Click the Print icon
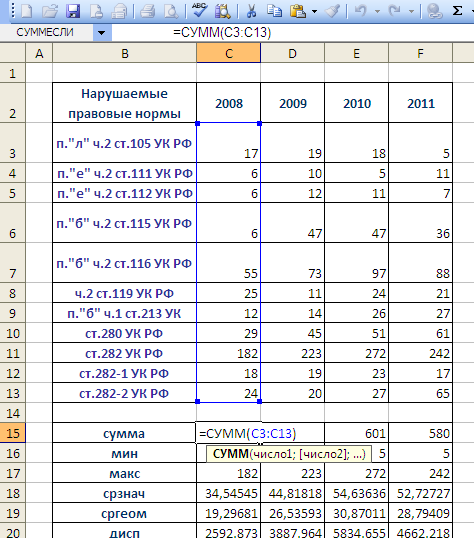The image size is (474, 538). pyautogui.click(x=119, y=11)
